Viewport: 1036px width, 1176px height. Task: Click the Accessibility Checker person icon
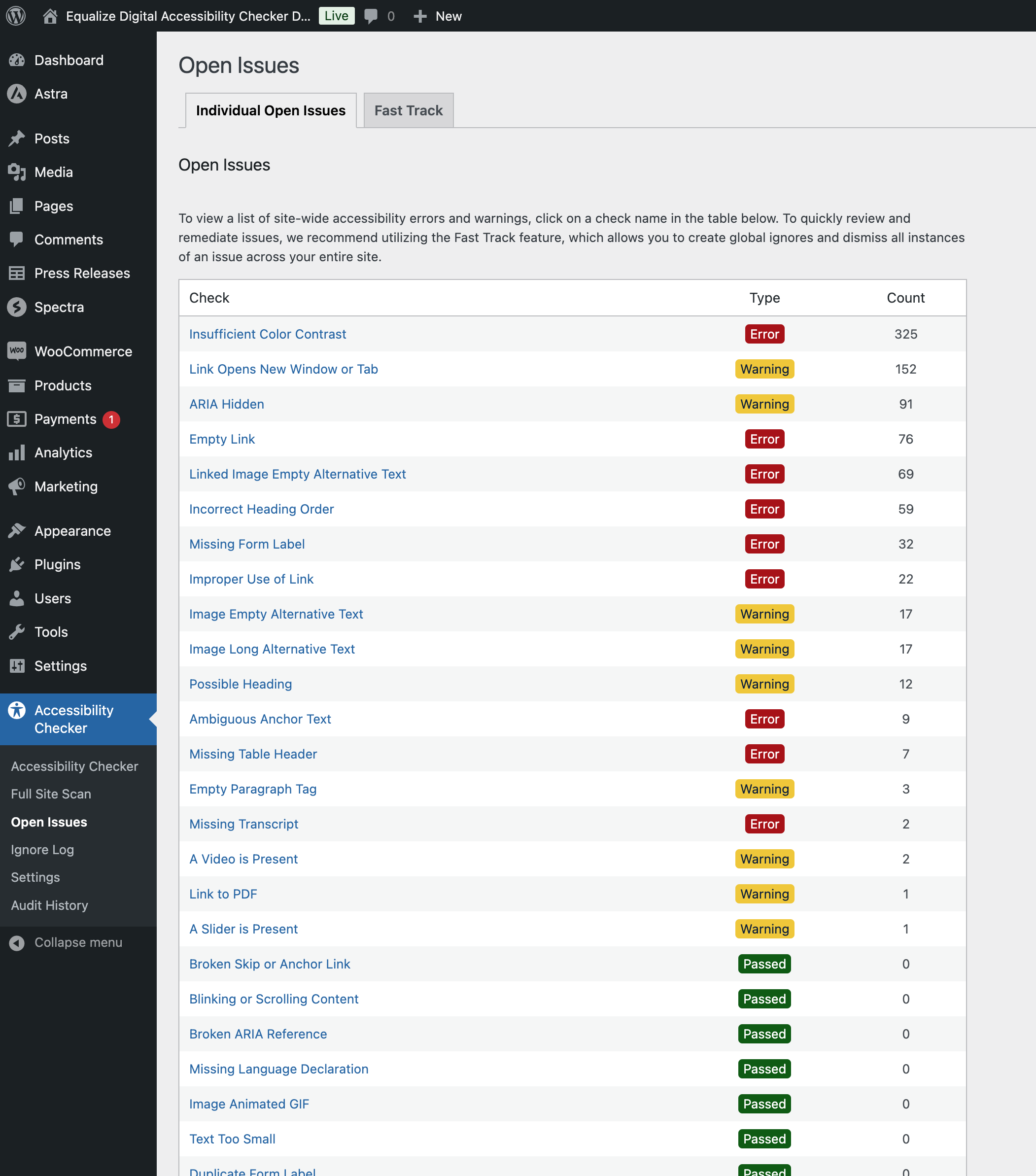(17, 710)
